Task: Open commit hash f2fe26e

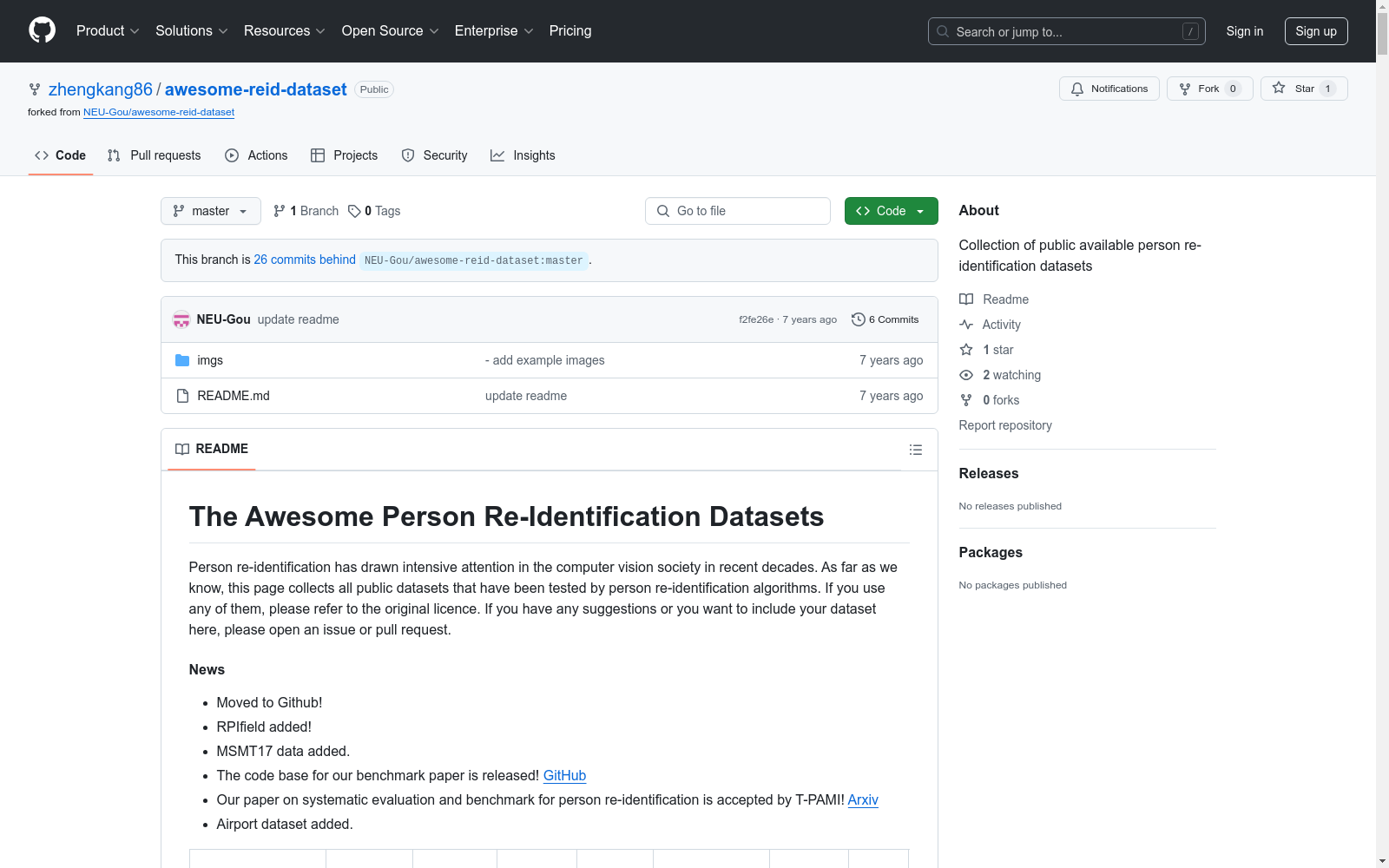Action: 756,319
